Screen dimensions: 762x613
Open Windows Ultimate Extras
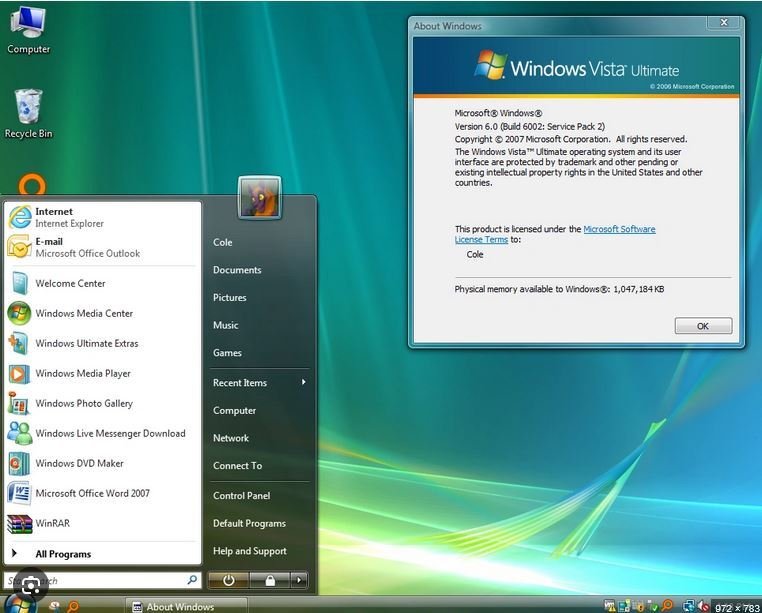click(x=103, y=344)
